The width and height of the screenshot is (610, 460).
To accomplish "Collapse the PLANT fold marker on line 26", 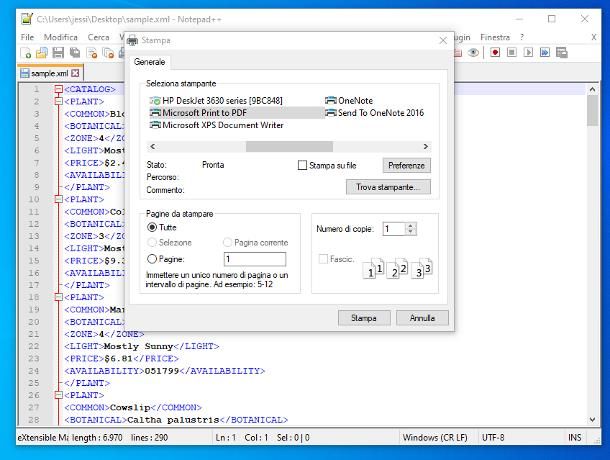I will (x=58, y=395).
